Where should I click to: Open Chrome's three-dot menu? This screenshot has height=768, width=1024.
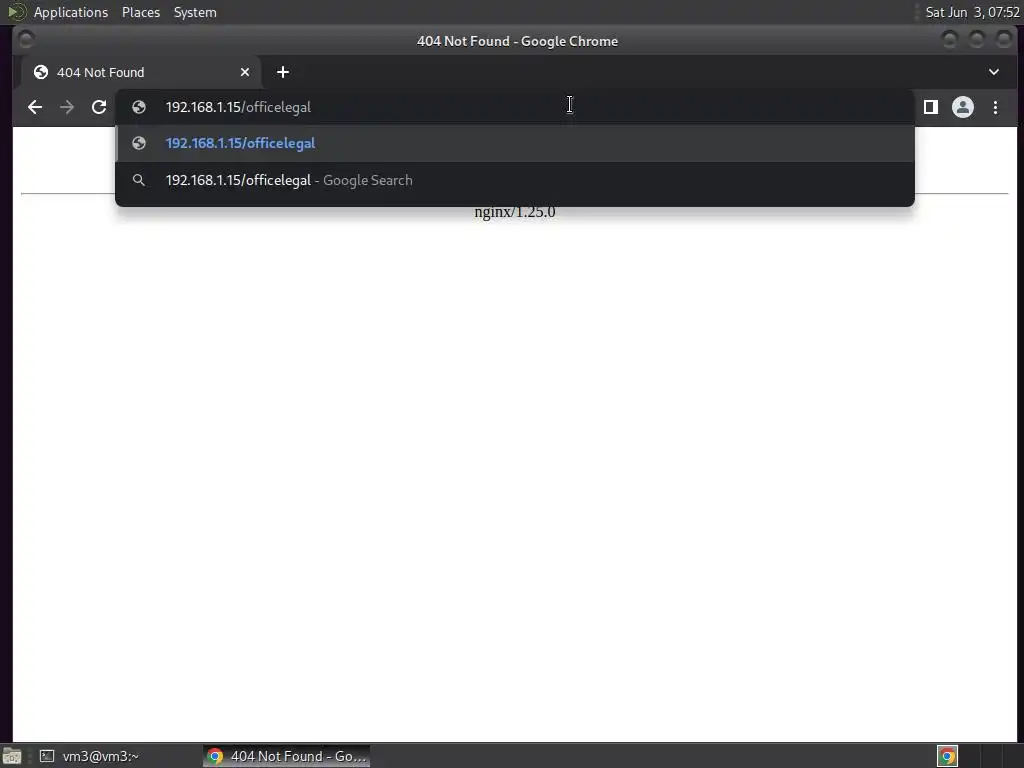pyautogui.click(x=995, y=107)
